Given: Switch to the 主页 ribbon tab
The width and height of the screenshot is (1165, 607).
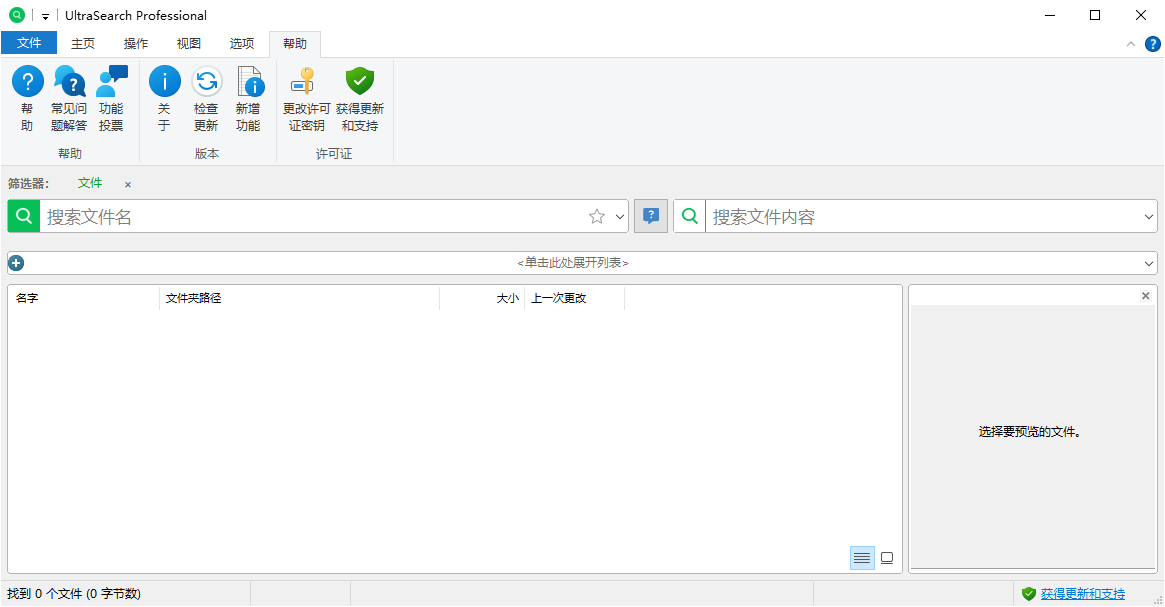Looking at the screenshot, I should click(x=83, y=43).
